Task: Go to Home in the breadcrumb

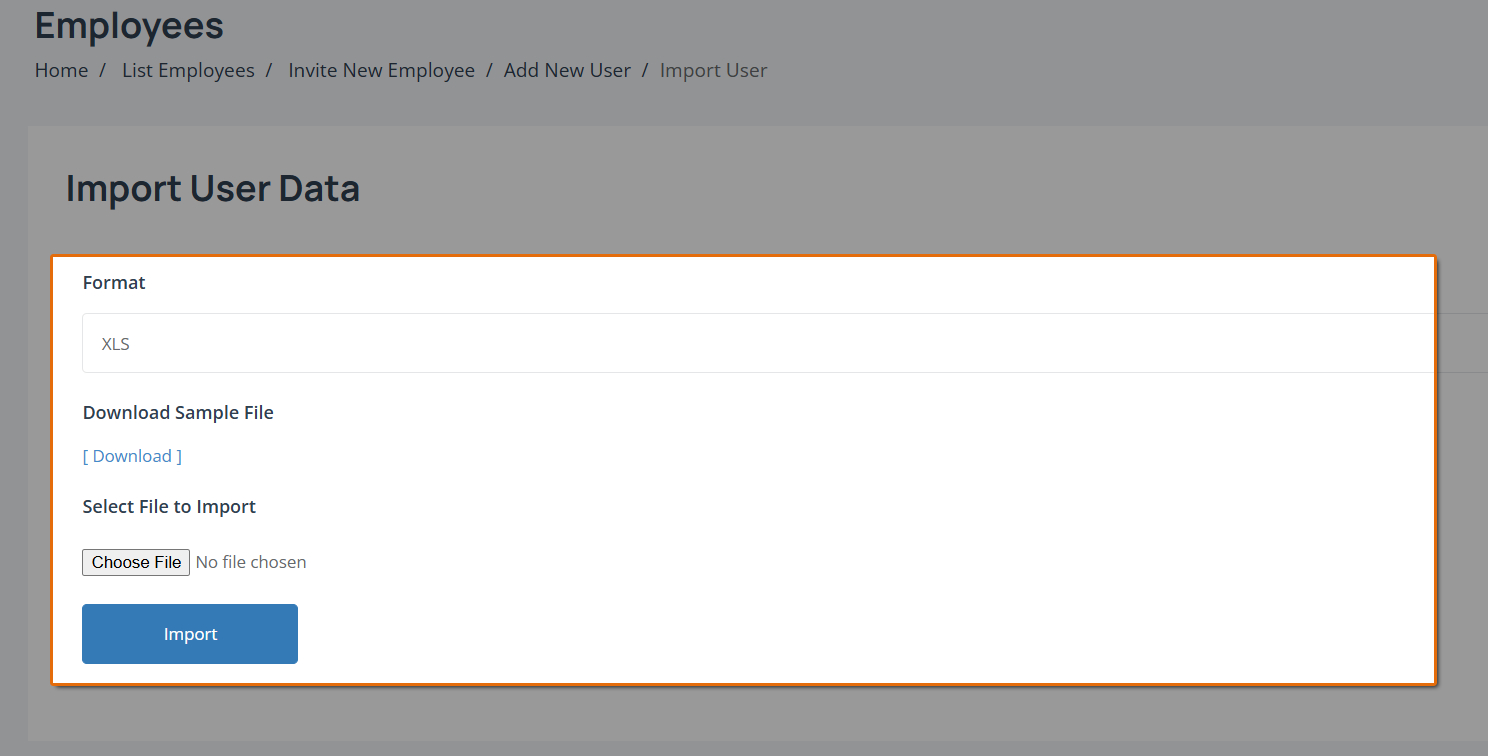Action: 61,70
